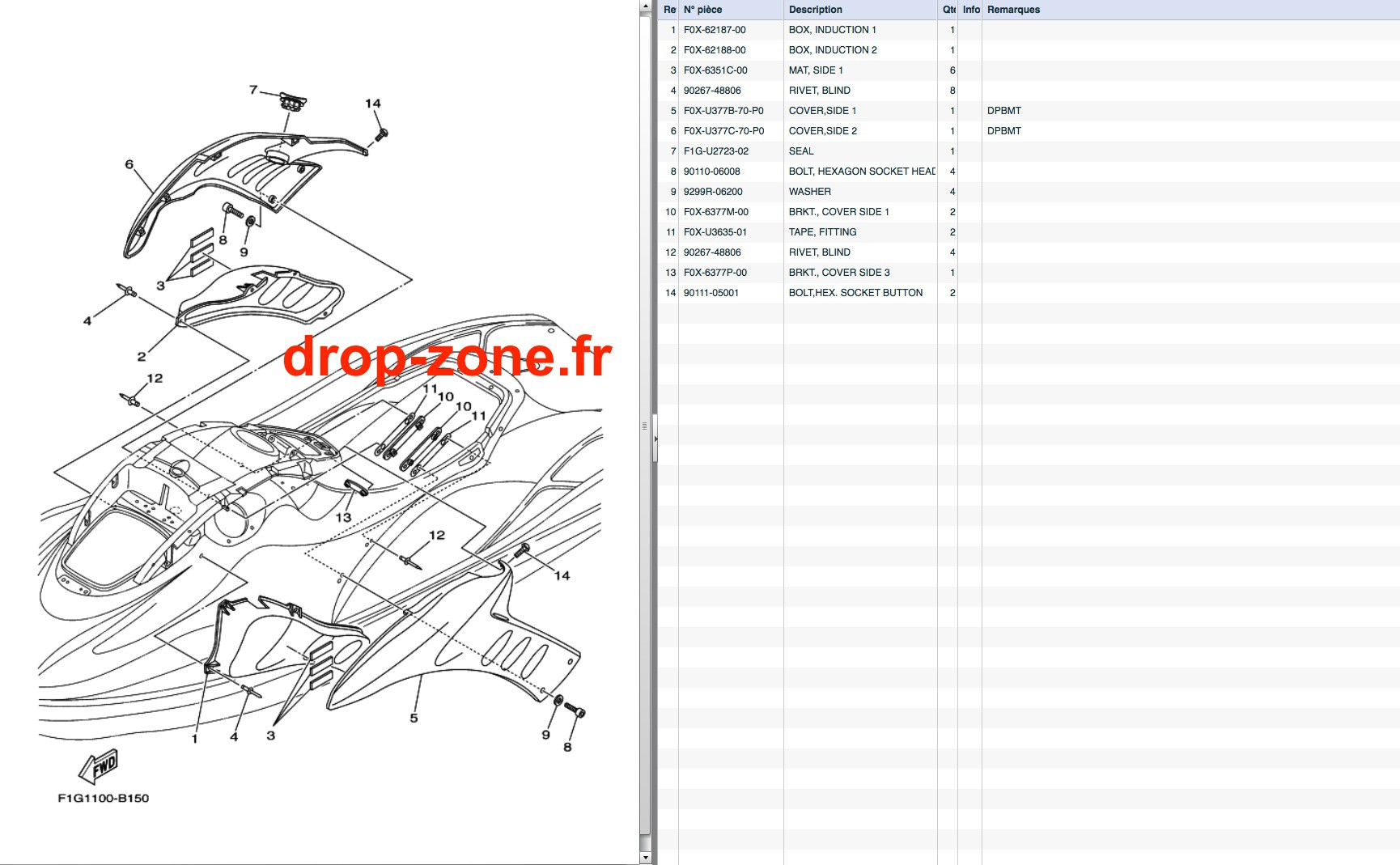Select the TAPE, FITTING description
Viewport: 1400px width, 865px height.
coord(822,232)
